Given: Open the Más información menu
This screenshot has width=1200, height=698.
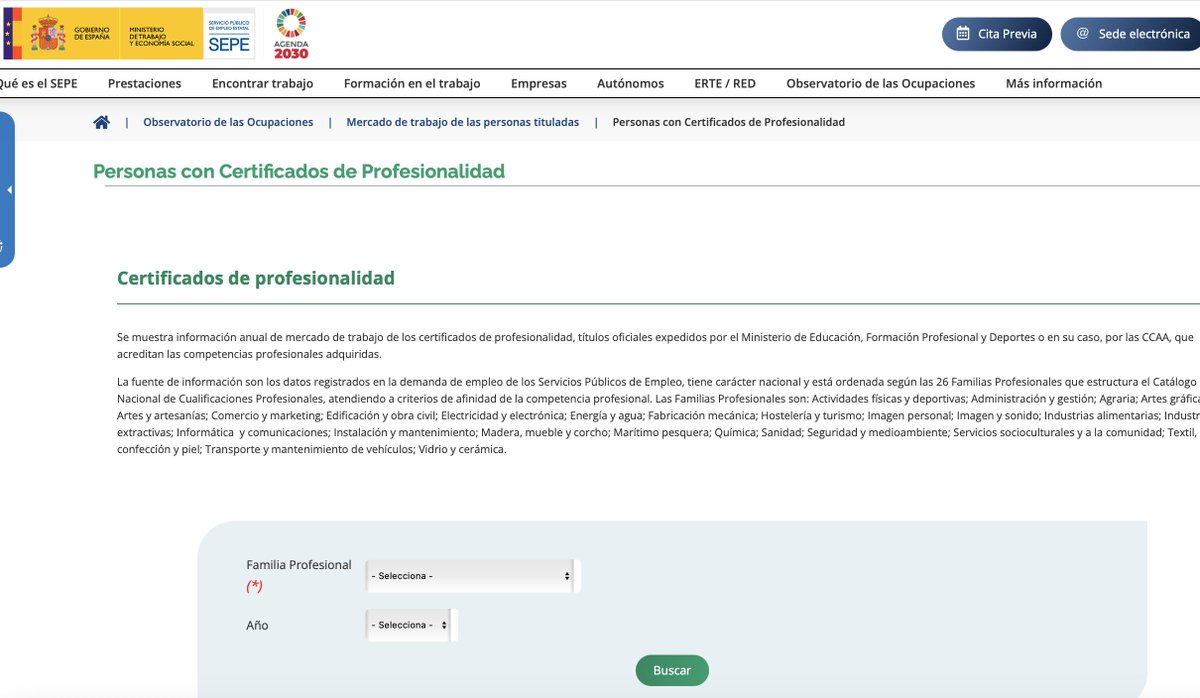Looking at the screenshot, I should click(1053, 84).
